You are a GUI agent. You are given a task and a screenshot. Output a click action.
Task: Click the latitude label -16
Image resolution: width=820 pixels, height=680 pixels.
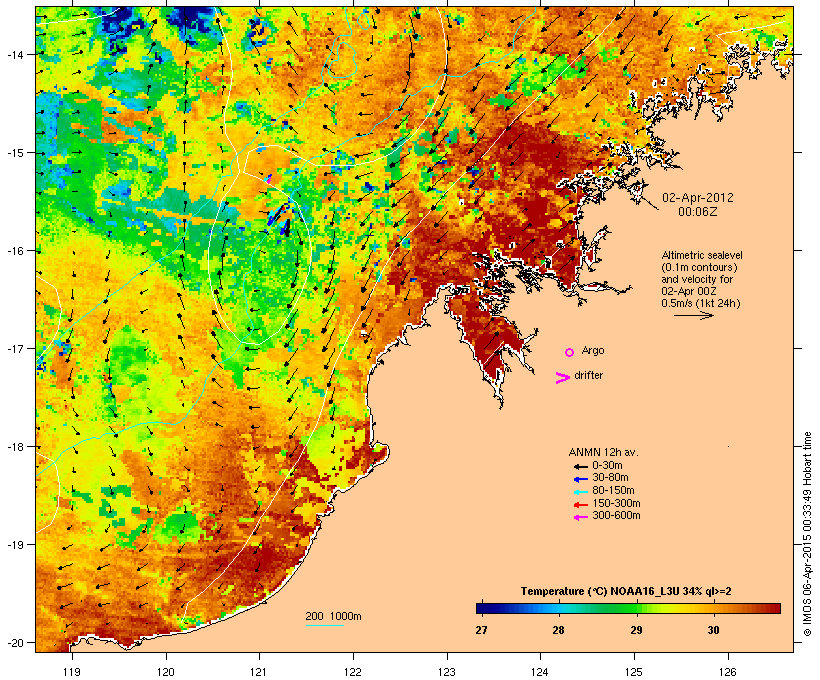tap(14, 251)
